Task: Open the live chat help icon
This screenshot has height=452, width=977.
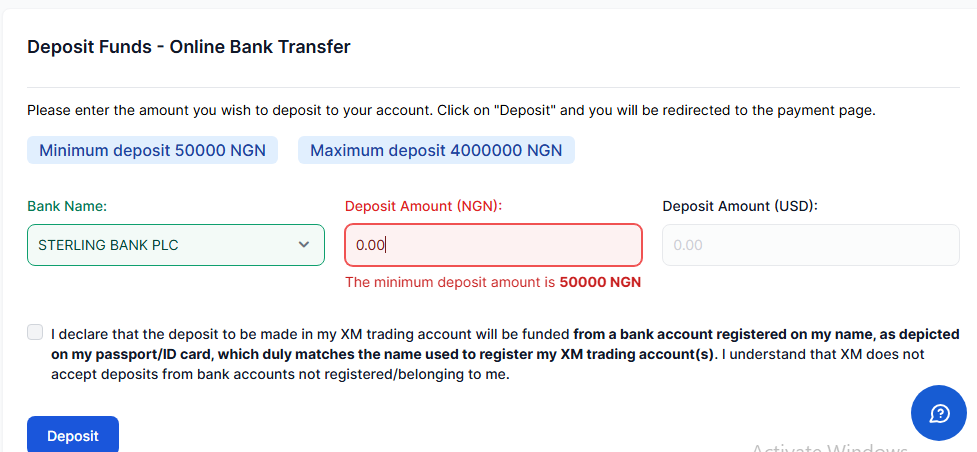Action: (x=938, y=414)
